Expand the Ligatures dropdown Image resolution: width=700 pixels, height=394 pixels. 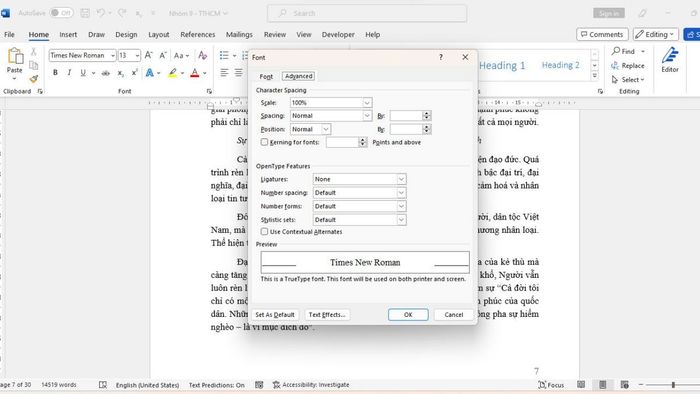point(401,179)
